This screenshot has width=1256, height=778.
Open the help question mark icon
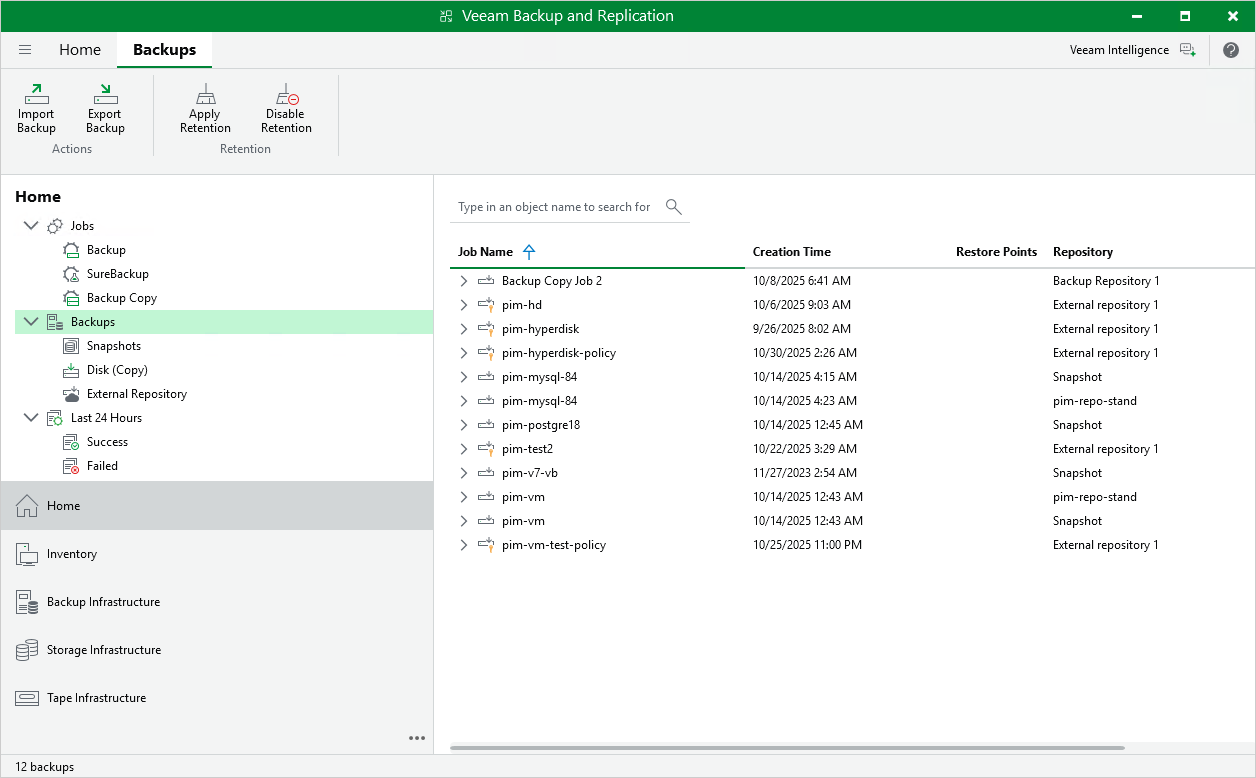tap(1231, 50)
